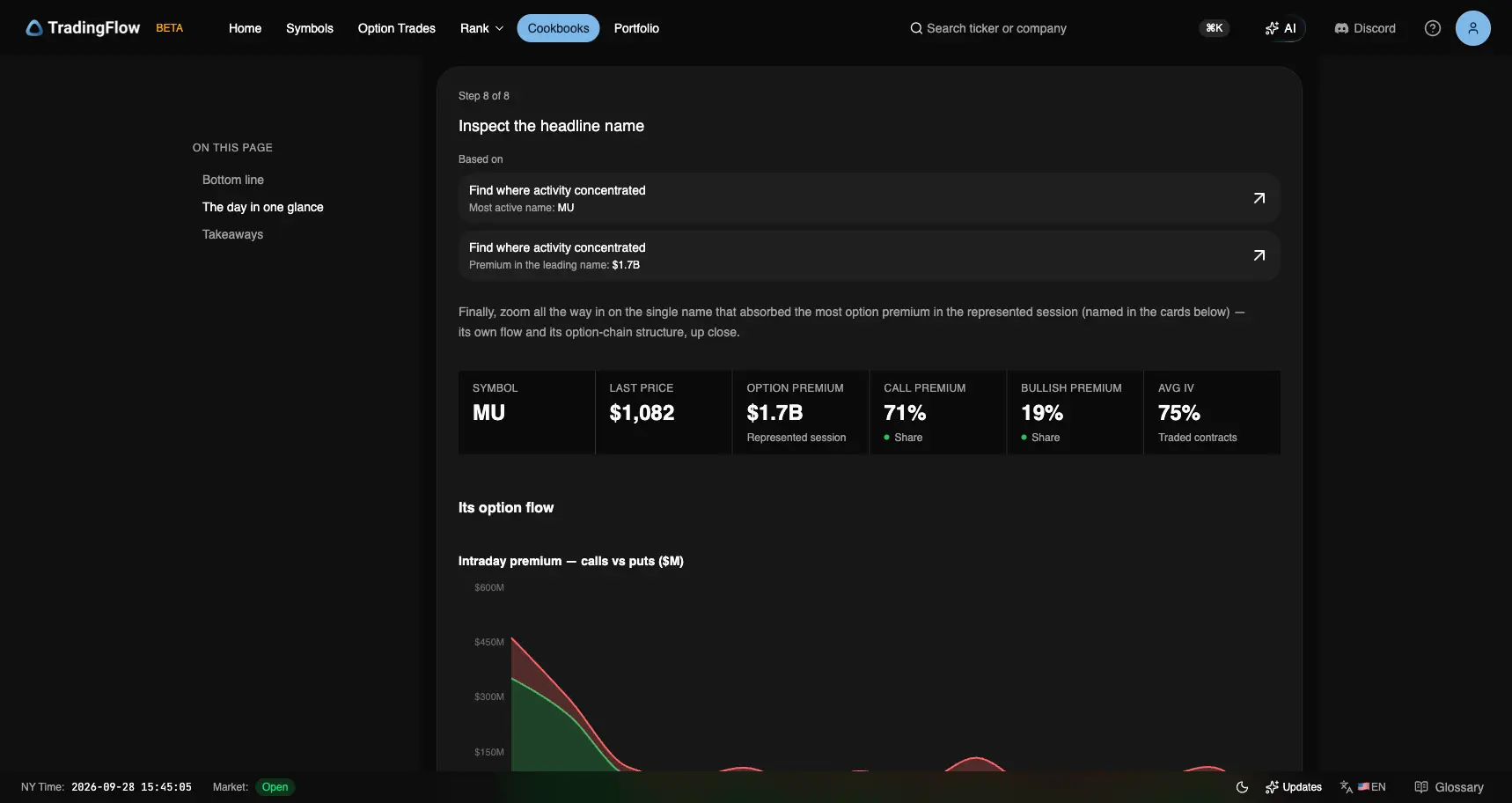Open the AI assistant button
The height and width of the screenshot is (803, 1512).
(1281, 28)
